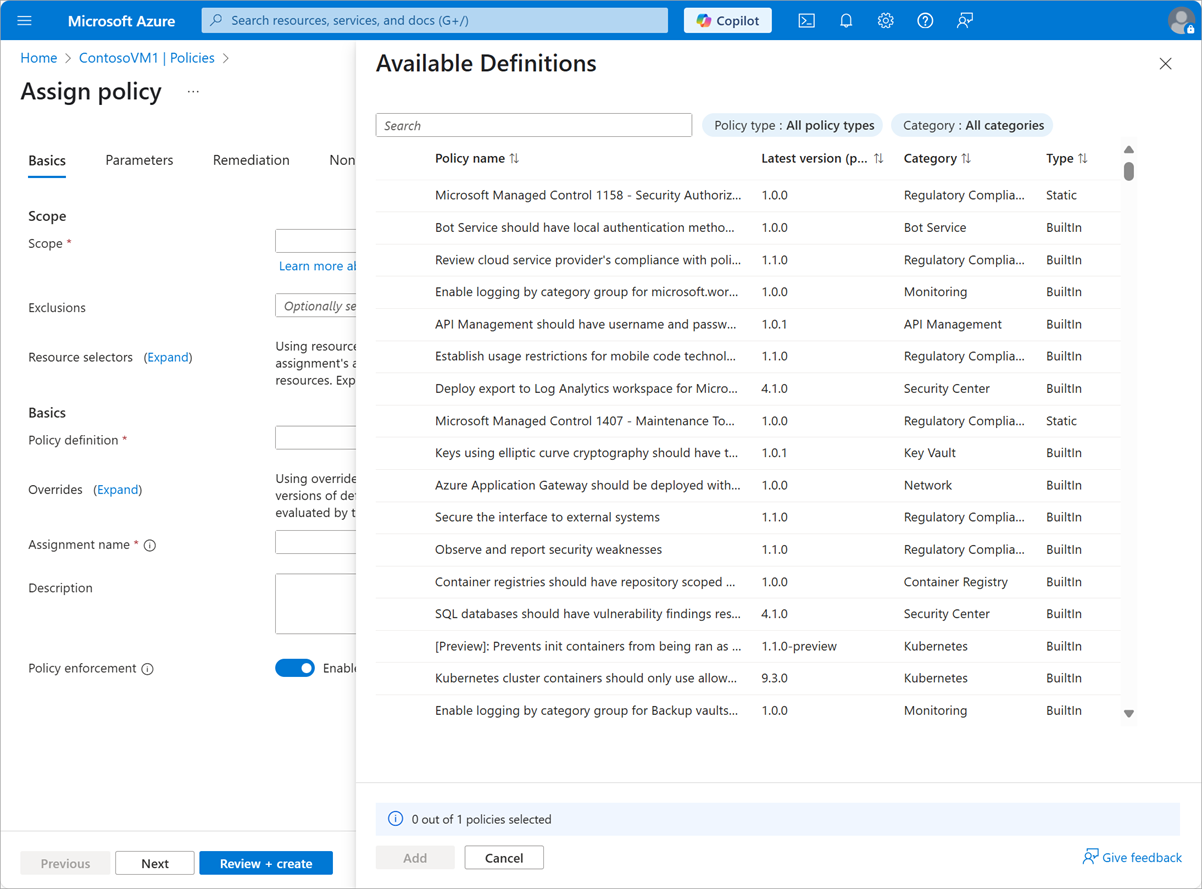Open the notifications bell
Image resolution: width=1202 pixels, height=889 pixels.
click(846, 20)
